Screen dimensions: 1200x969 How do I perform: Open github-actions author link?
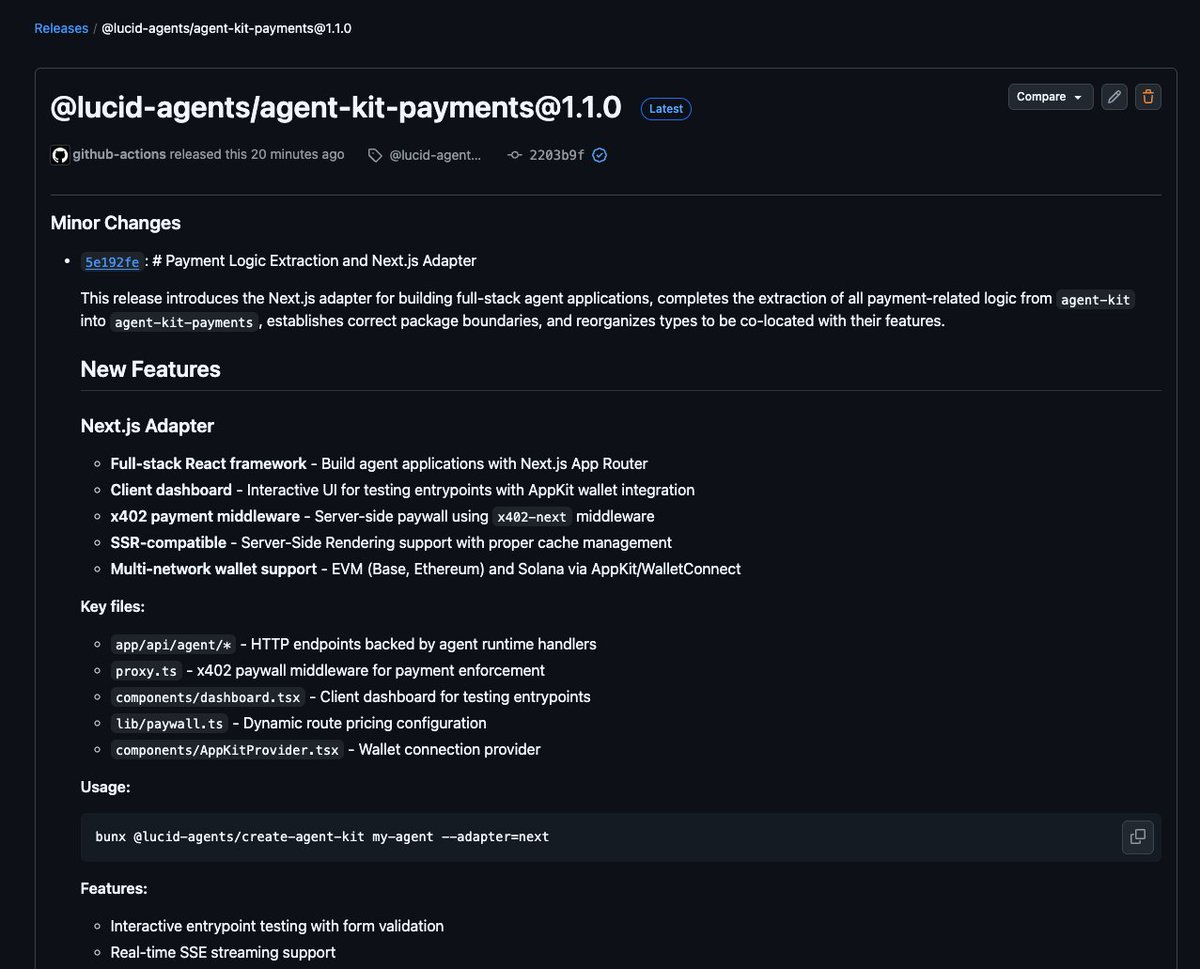click(119, 155)
